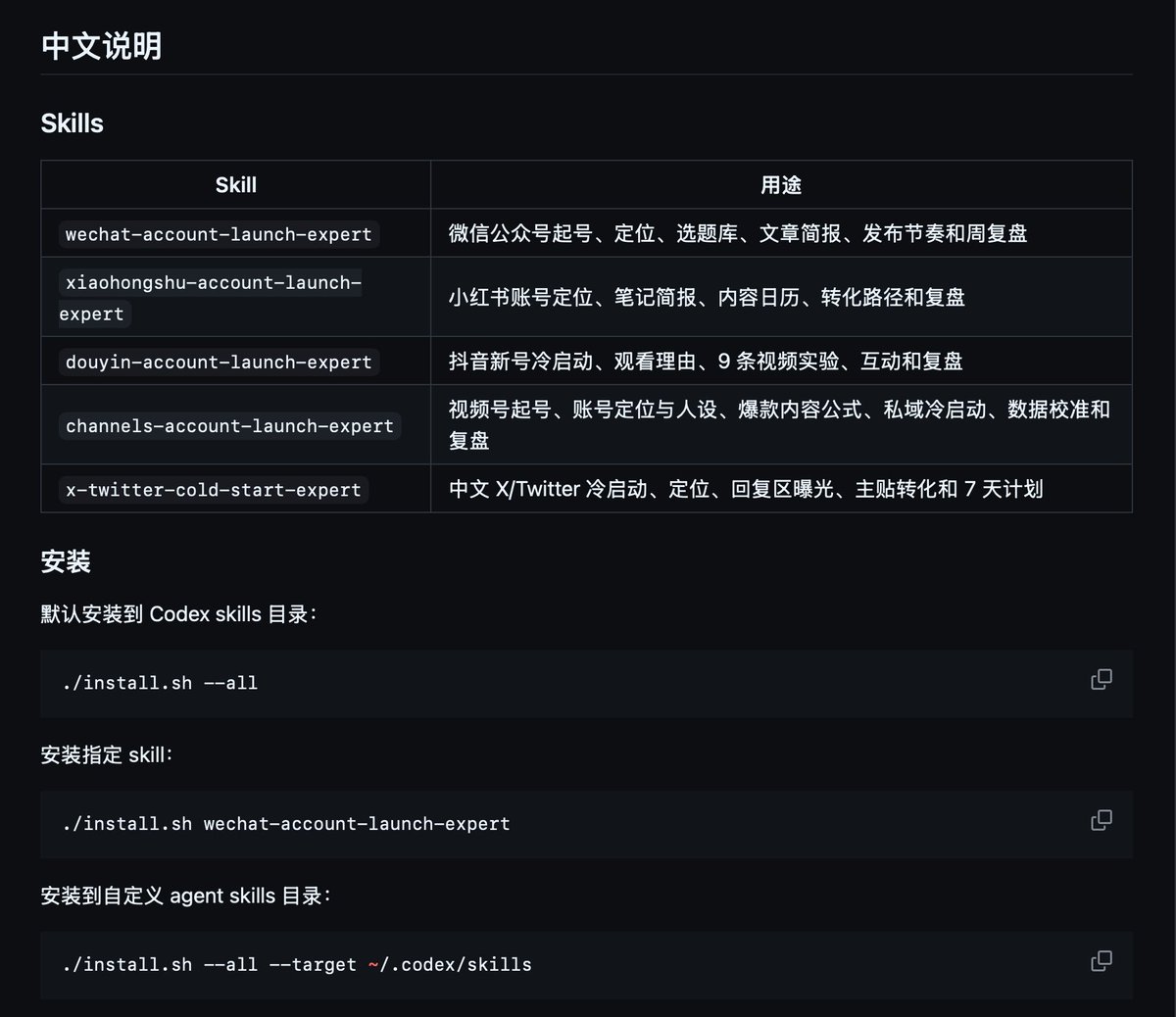Screen dimensions: 1176x1017
Task: Copy the wechat-account-launch-expert install command
Action: tap(1102, 820)
